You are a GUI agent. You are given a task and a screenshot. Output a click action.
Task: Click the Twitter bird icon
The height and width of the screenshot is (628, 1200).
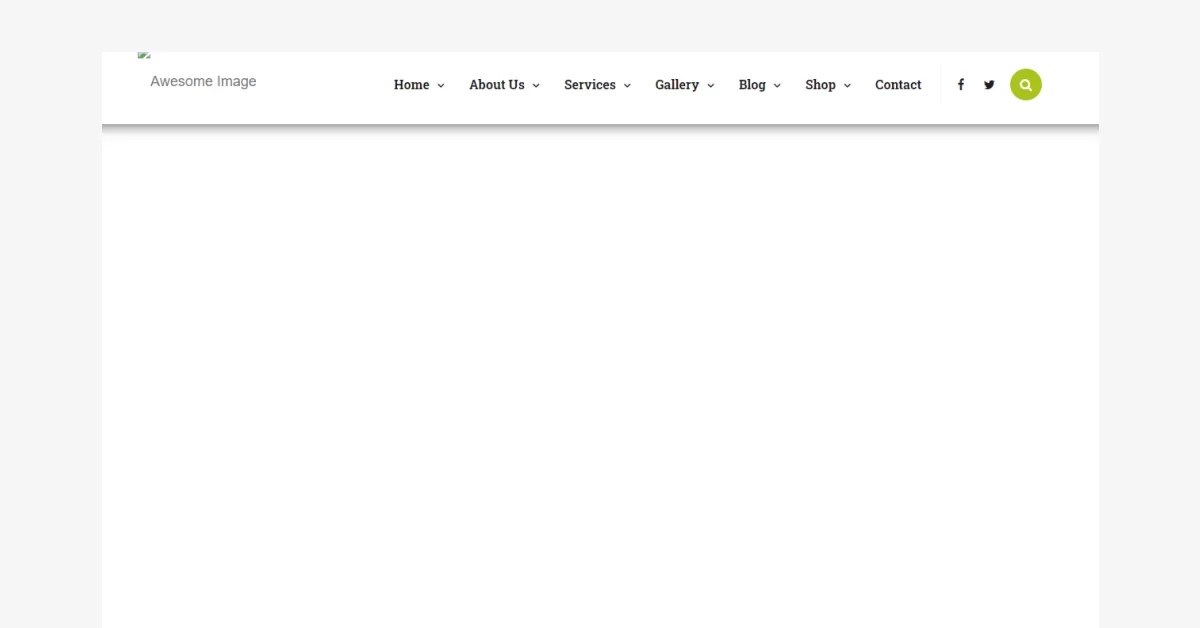(x=989, y=84)
